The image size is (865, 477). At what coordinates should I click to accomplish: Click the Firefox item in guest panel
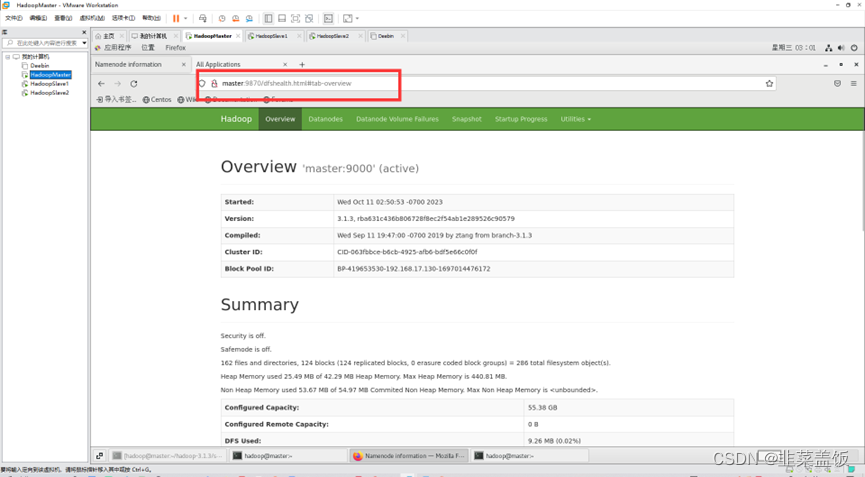175,48
